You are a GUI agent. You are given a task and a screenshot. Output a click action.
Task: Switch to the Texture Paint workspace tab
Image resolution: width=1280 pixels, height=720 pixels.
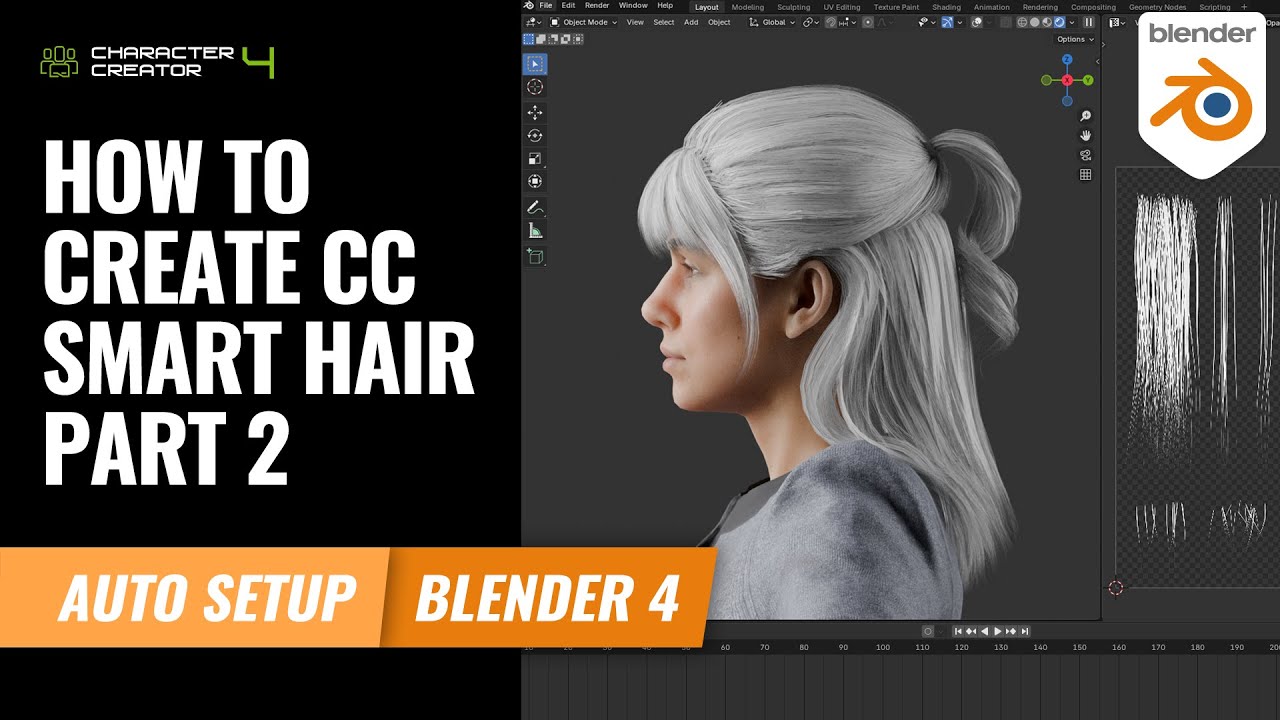[x=896, y=7]
